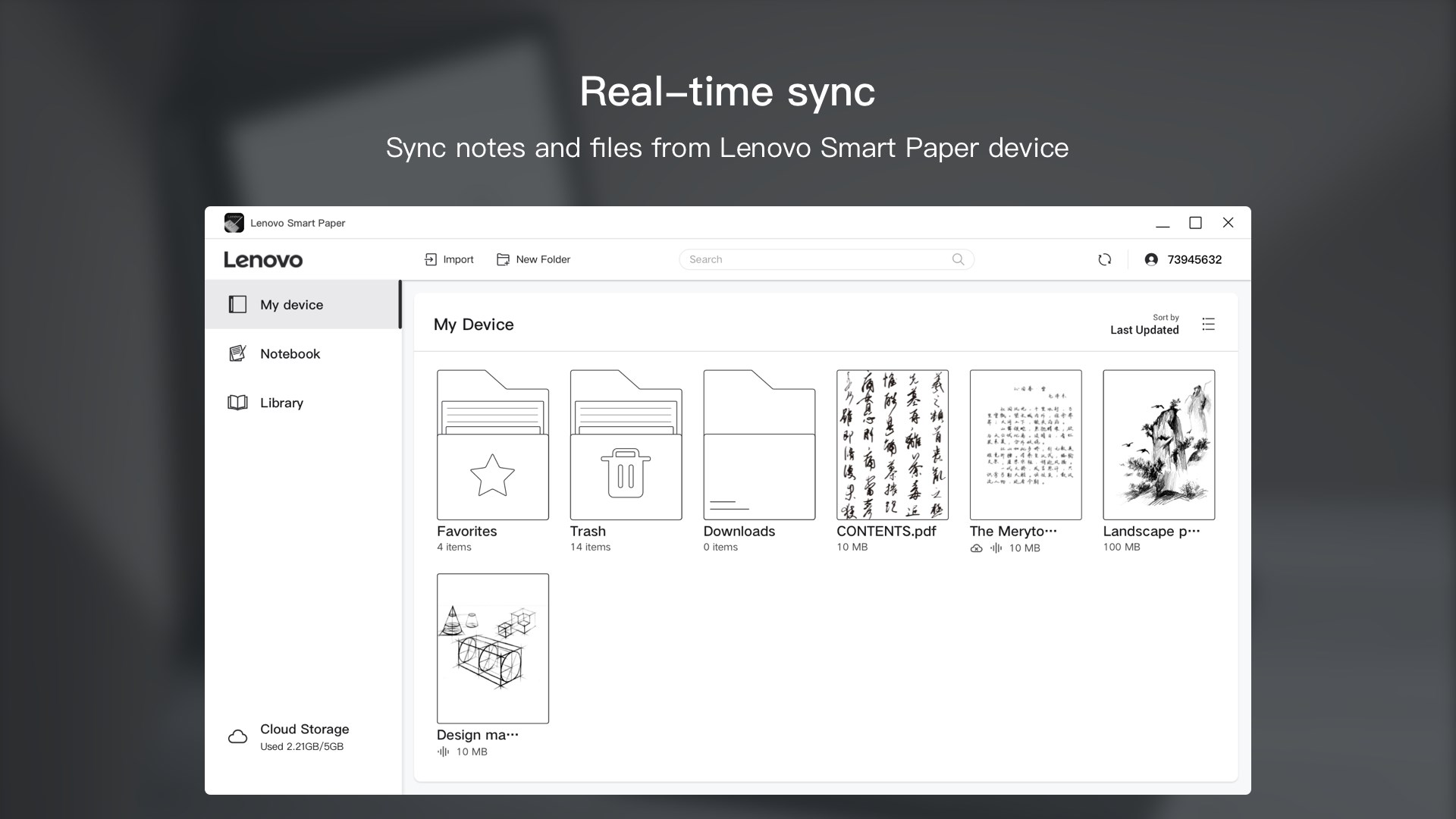The image size is (1456, 819).
Task: Click the Import icon in the toolbar
Action: [430, 259]
